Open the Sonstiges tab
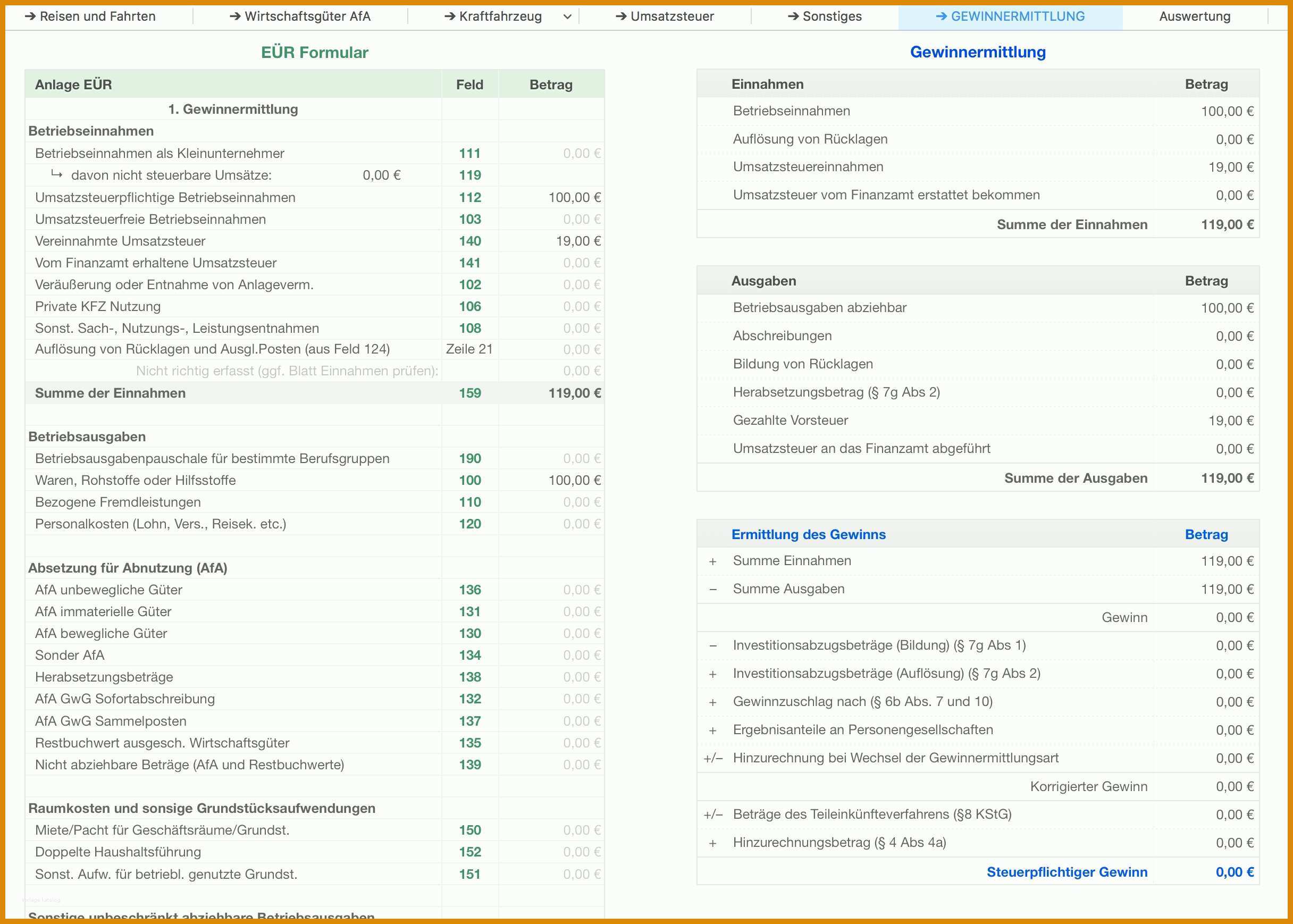1293x924 pixels. click(x=824, y=16)
